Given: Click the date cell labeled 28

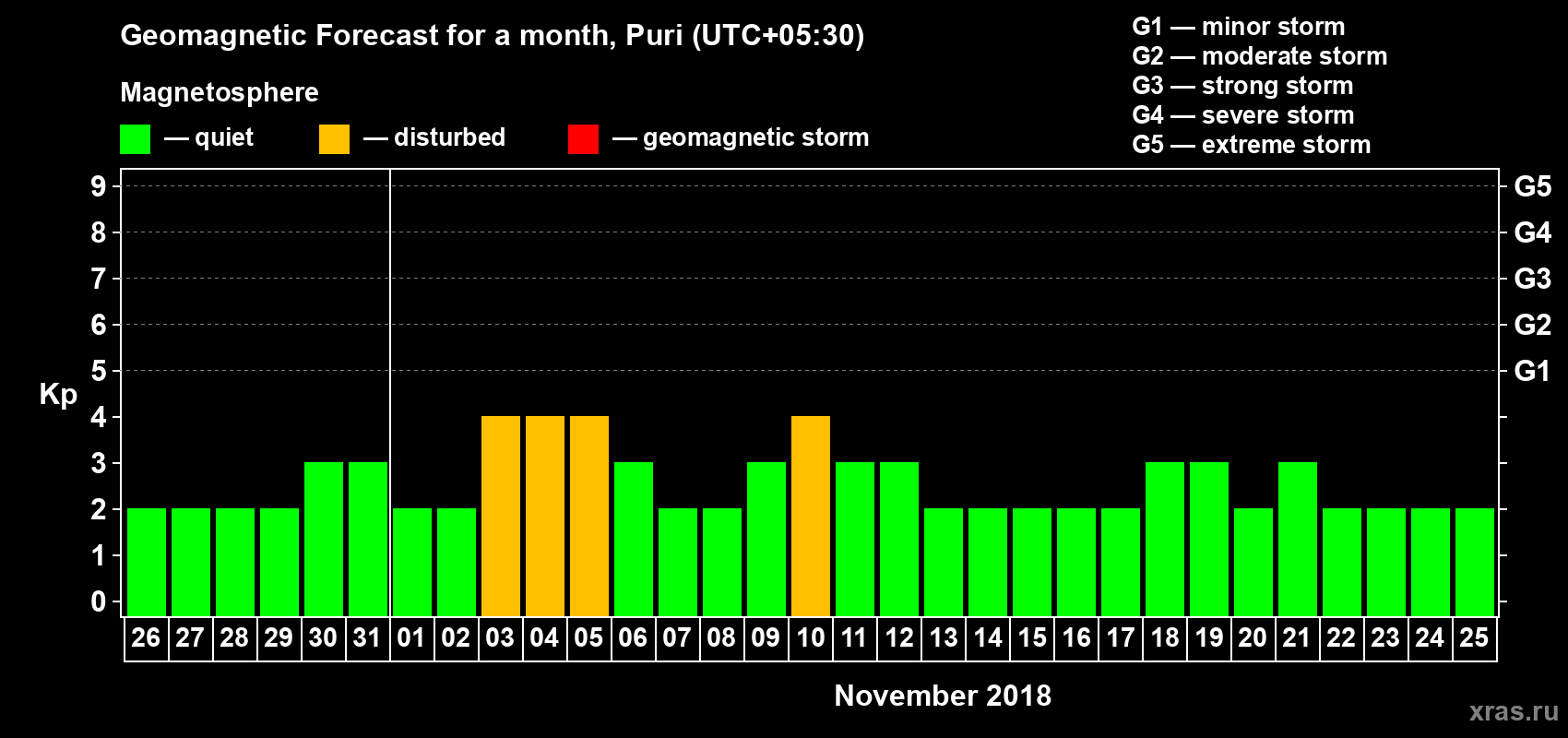Looking at the screenshot, I should [235, 638].
